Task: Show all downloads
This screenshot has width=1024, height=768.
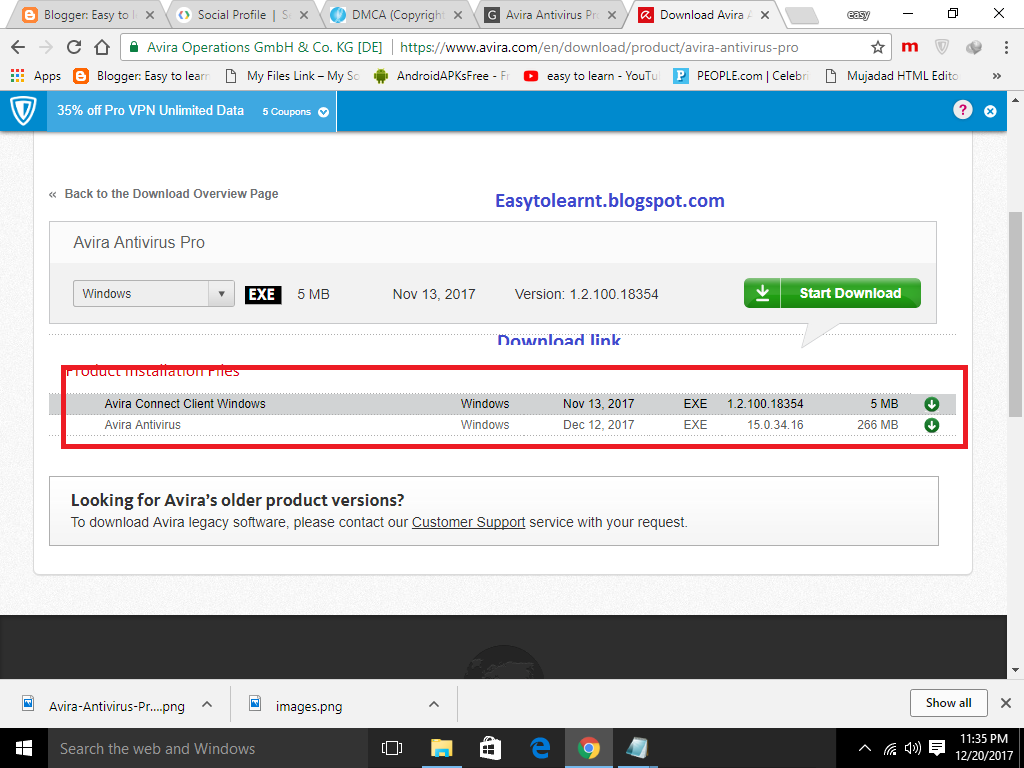Action: pyautogui.click(x=948, y=703)
